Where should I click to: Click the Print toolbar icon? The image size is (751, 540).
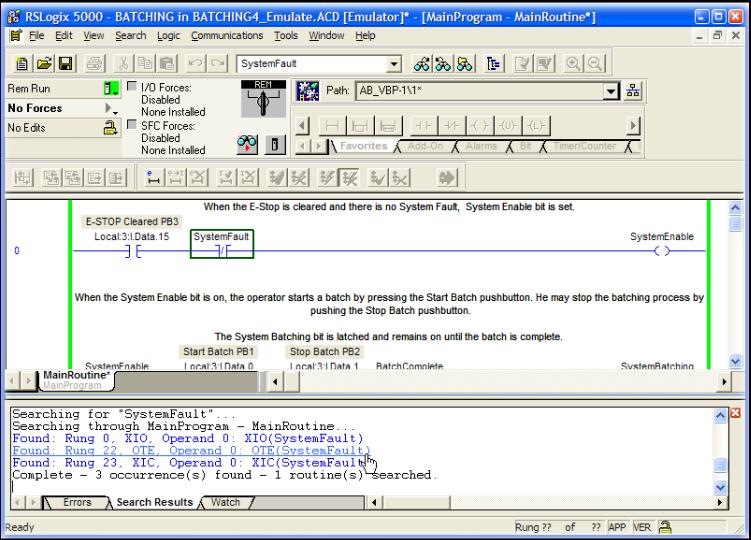[95, 63]
